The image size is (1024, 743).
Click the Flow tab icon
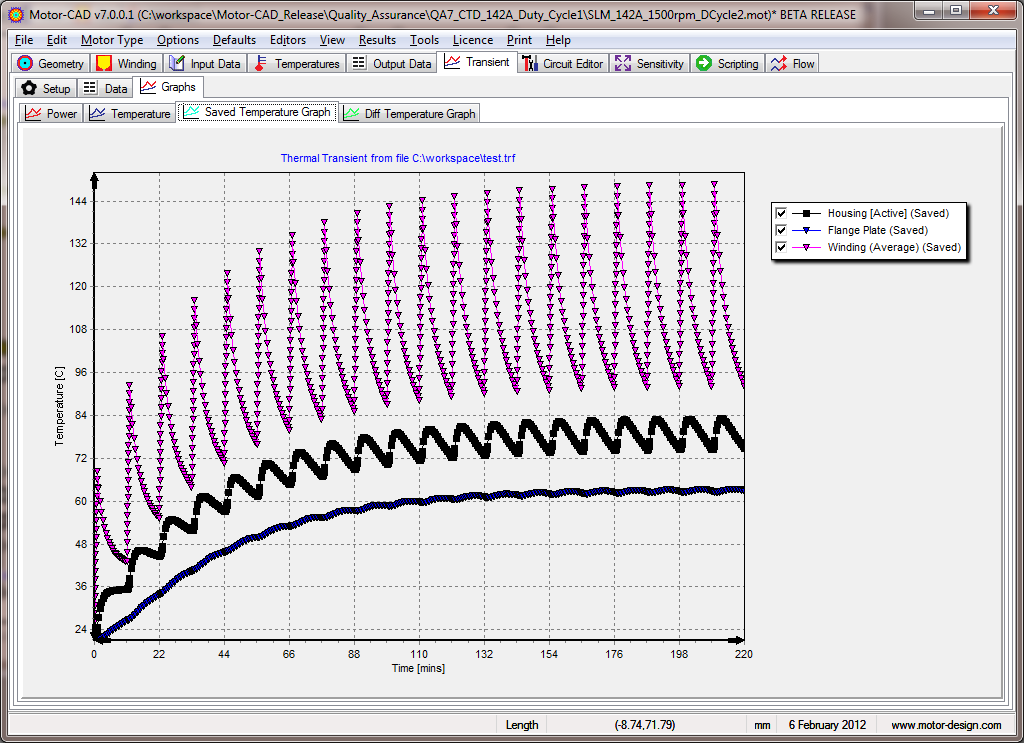pyautogui.click(x=778, y=63)
